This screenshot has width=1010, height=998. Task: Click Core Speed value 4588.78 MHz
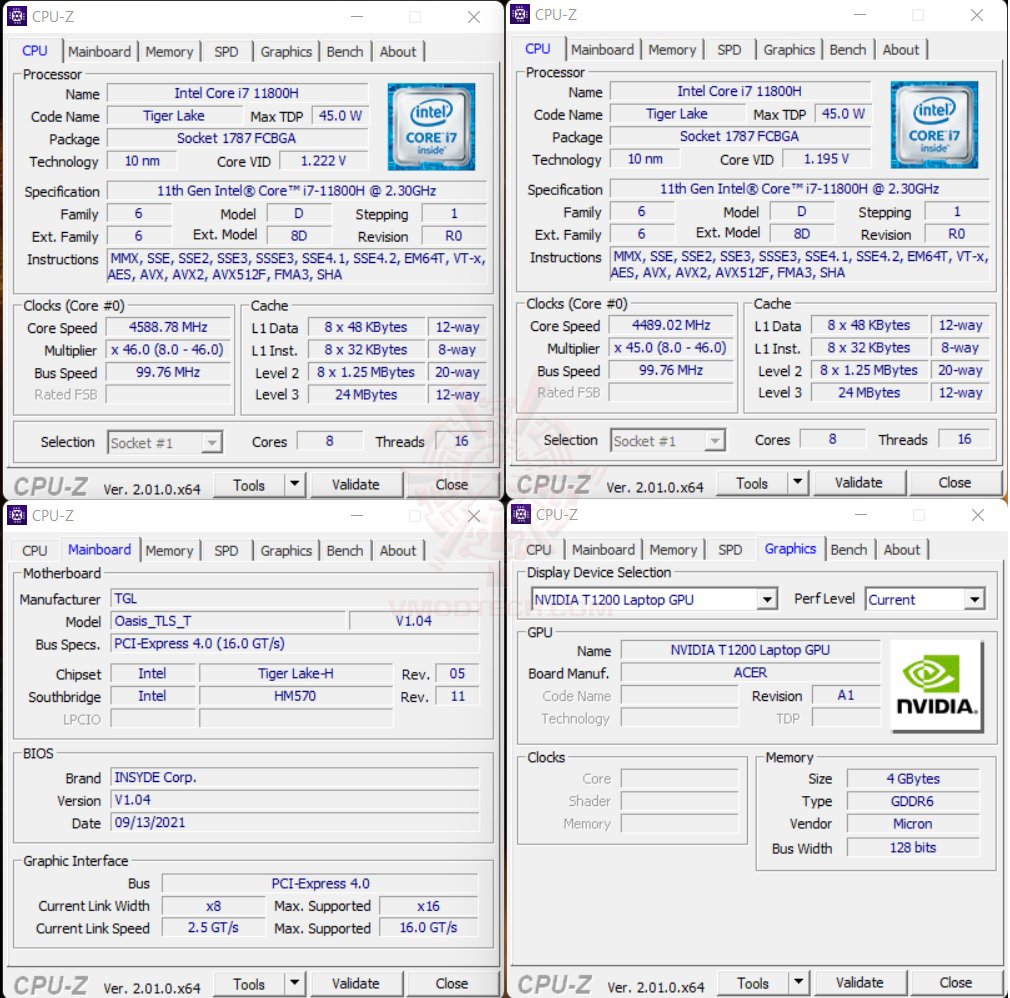point(168,327)
